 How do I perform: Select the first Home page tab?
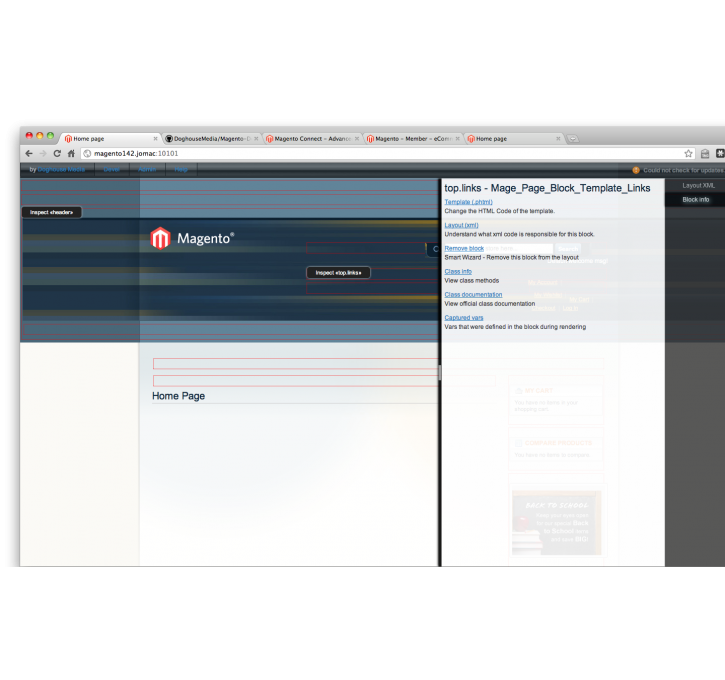click(x=109, y=139)
